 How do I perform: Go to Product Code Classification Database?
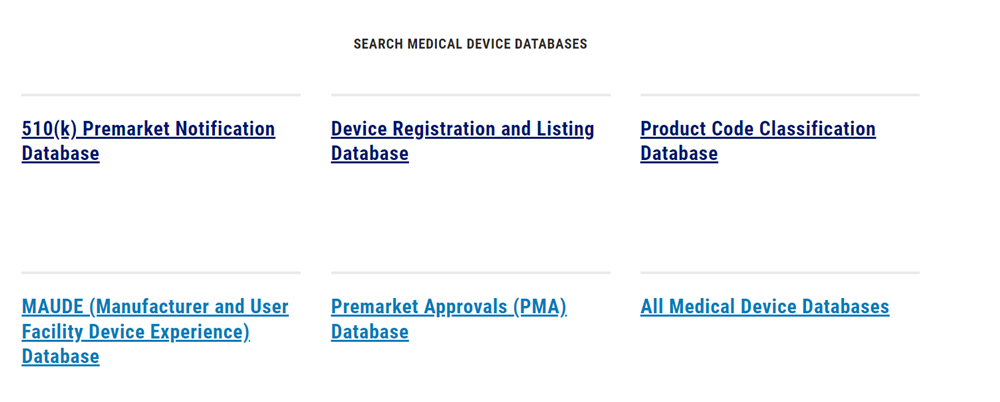tap(758, 141)
